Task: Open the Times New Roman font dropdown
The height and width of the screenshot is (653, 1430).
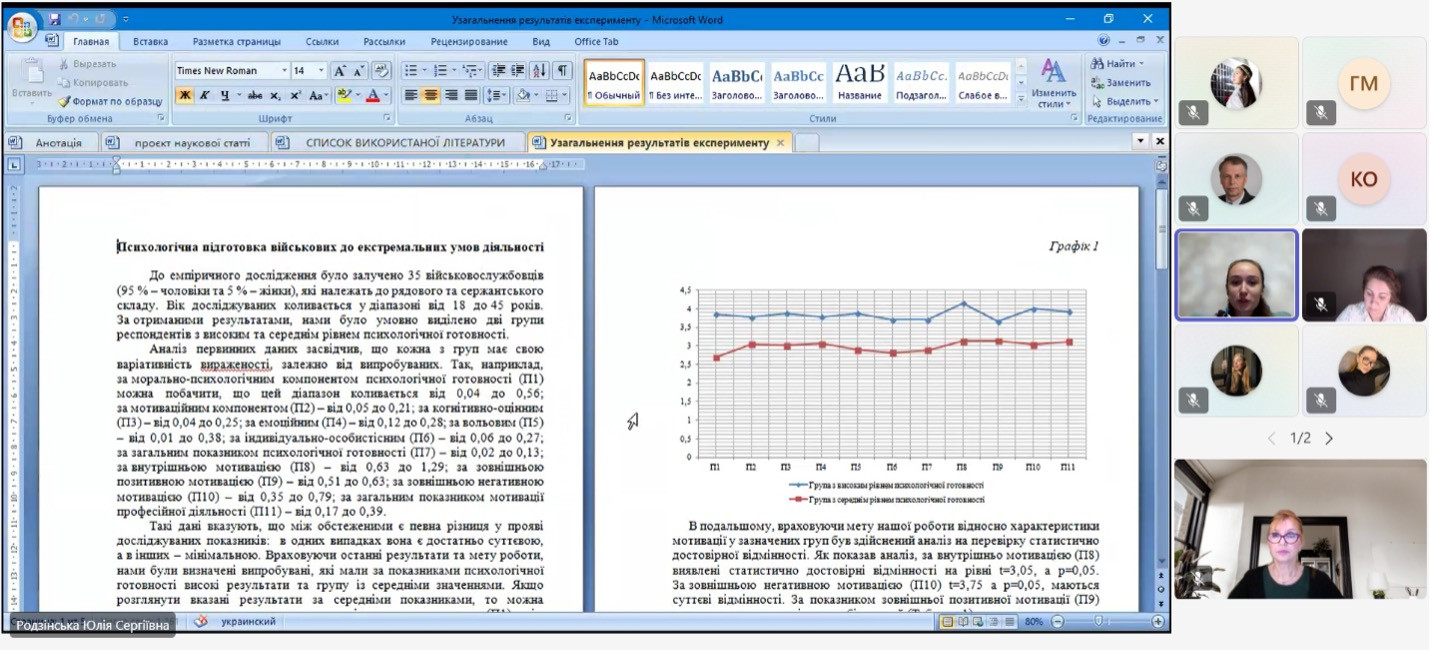Action: point(281,71)
